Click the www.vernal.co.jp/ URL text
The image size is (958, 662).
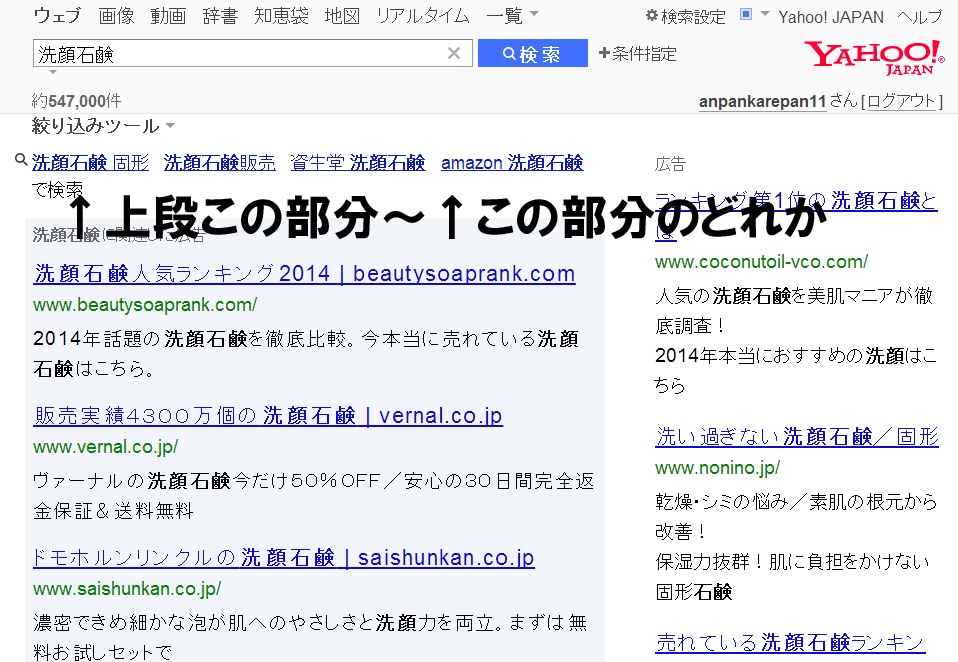(x=105, y=446)
